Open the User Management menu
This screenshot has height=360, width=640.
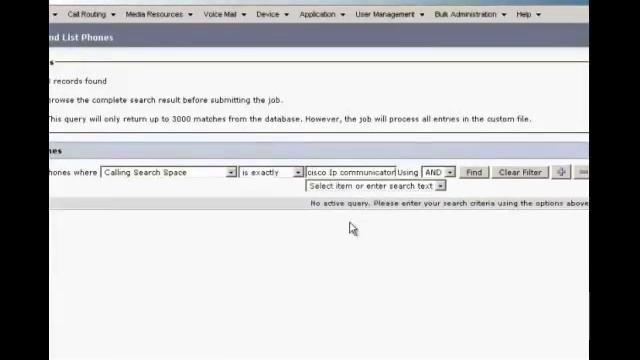point(389,14)
